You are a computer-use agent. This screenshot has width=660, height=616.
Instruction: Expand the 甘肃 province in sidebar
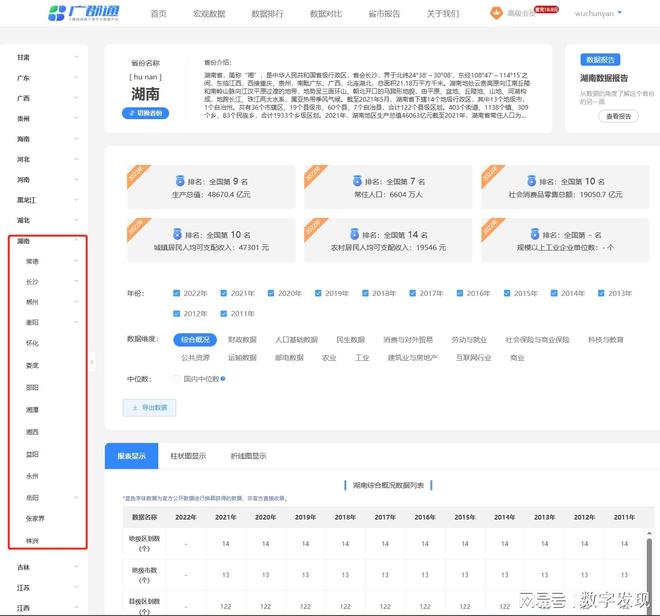click(x=76, y=57)
